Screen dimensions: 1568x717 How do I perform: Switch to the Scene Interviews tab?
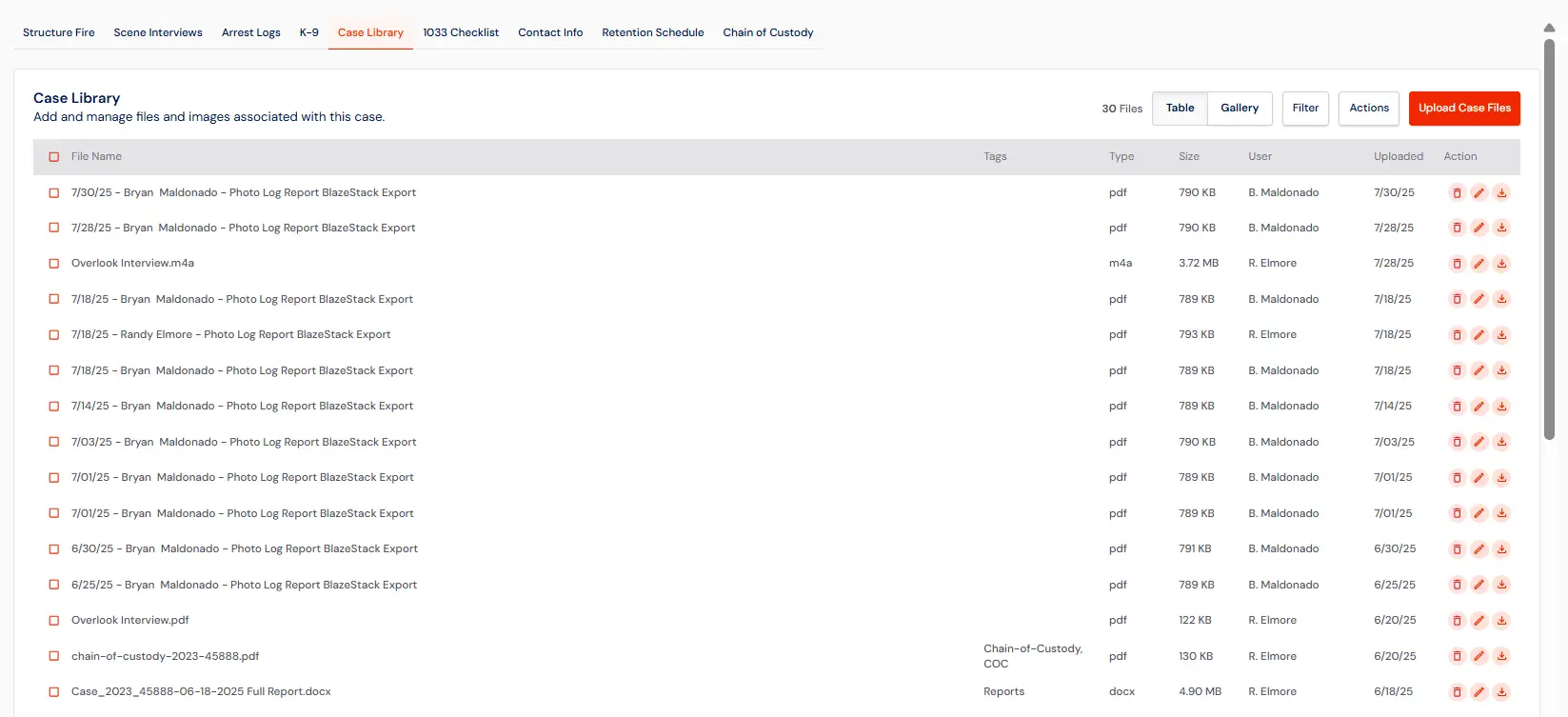pyautogui.click(x=158, y=32)
